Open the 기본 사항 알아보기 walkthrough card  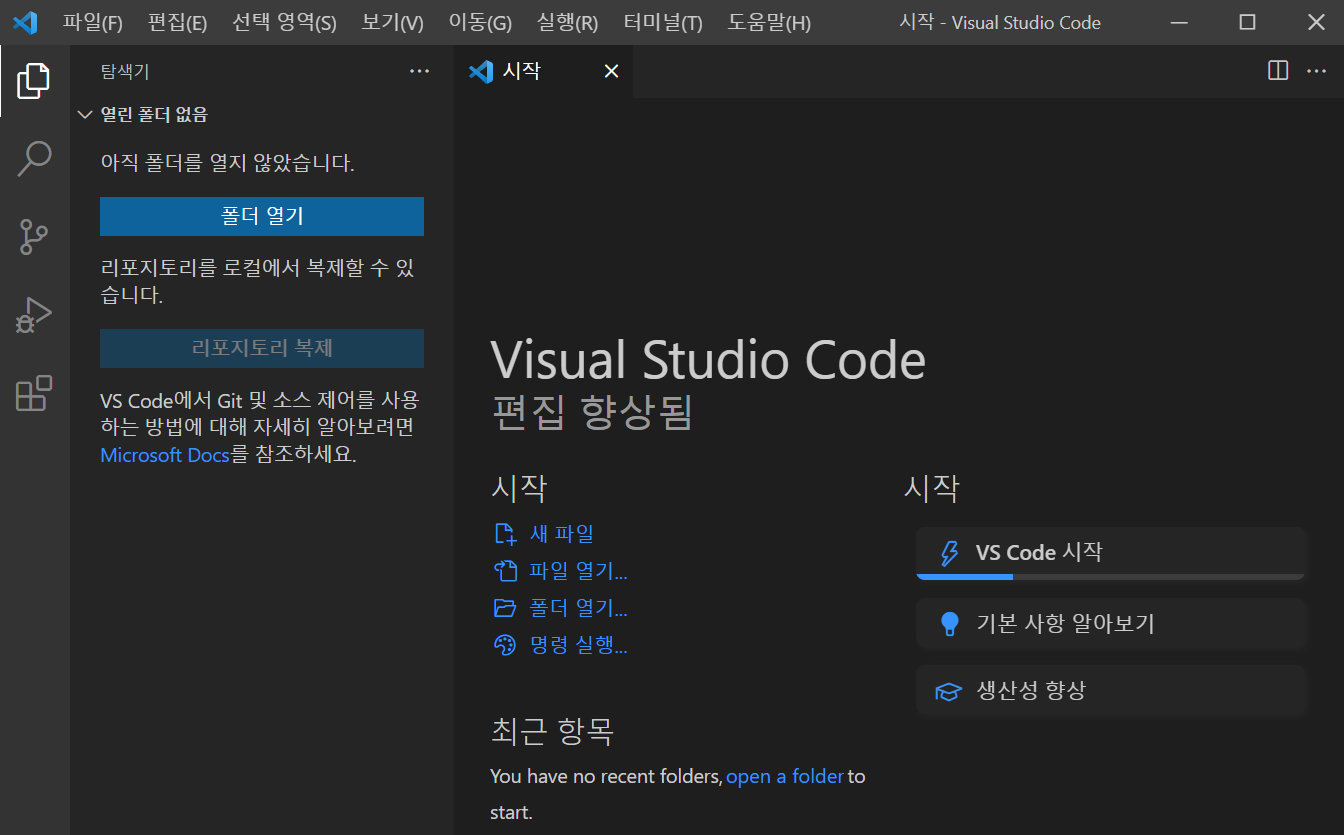(1111, 624)
